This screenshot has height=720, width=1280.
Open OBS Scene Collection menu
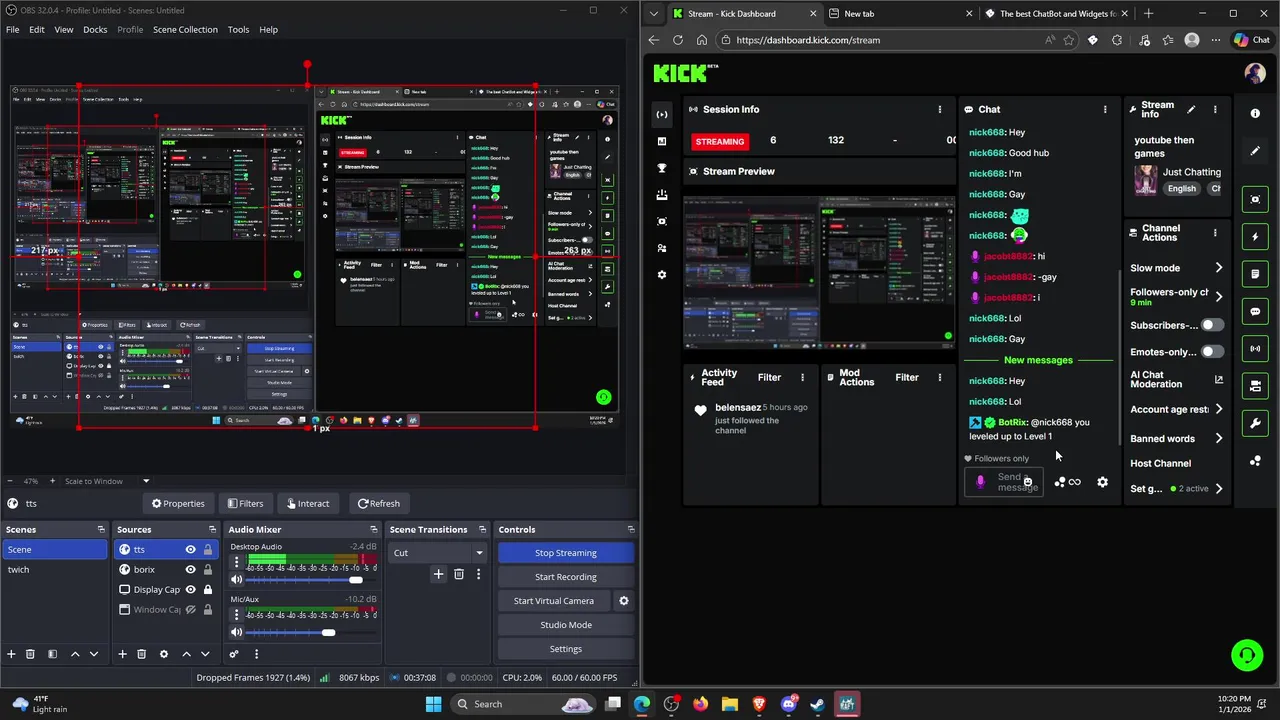[x=185, y=29]
